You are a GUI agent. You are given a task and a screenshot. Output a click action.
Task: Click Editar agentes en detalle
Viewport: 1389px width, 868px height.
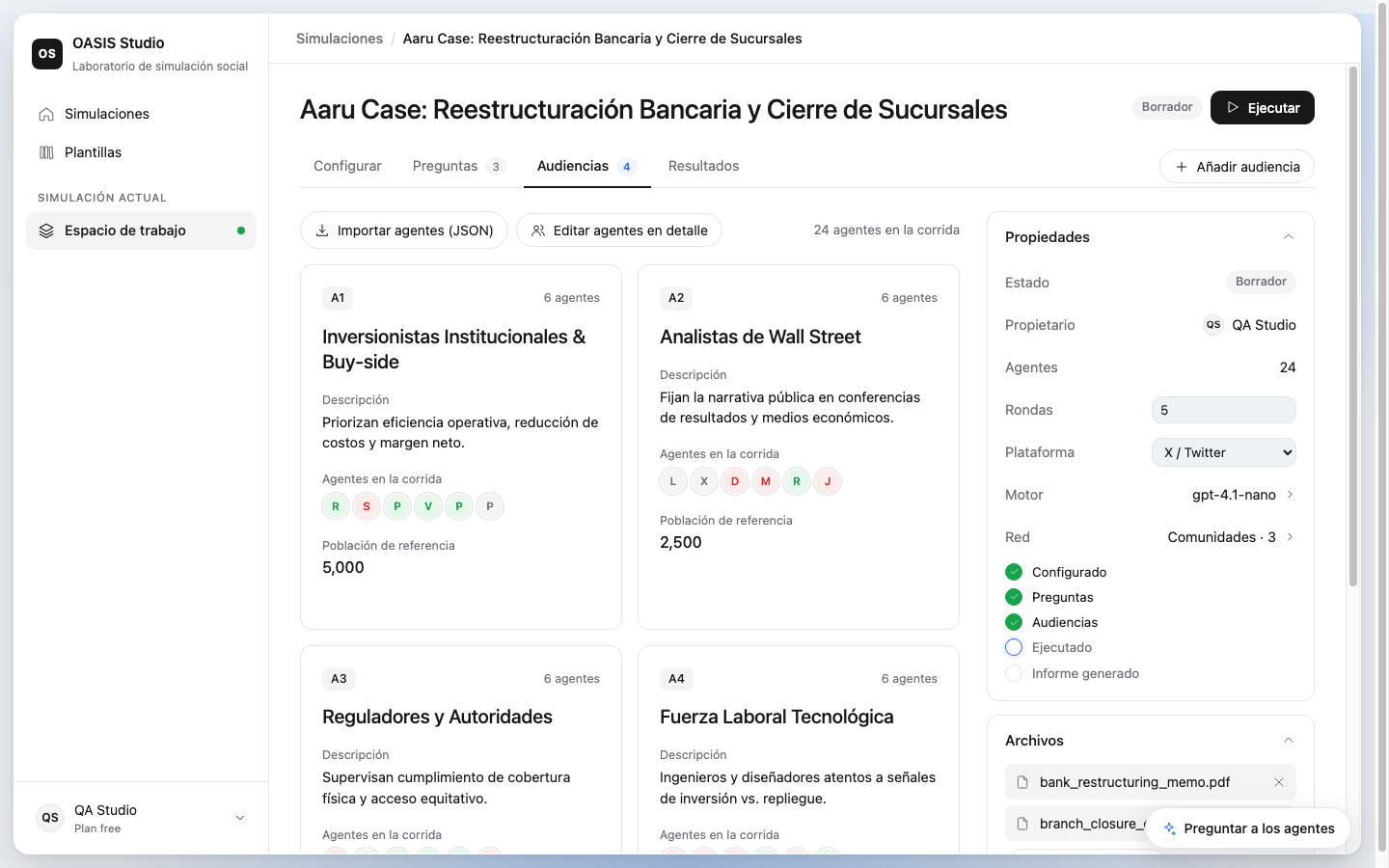[x=619, y=231]
